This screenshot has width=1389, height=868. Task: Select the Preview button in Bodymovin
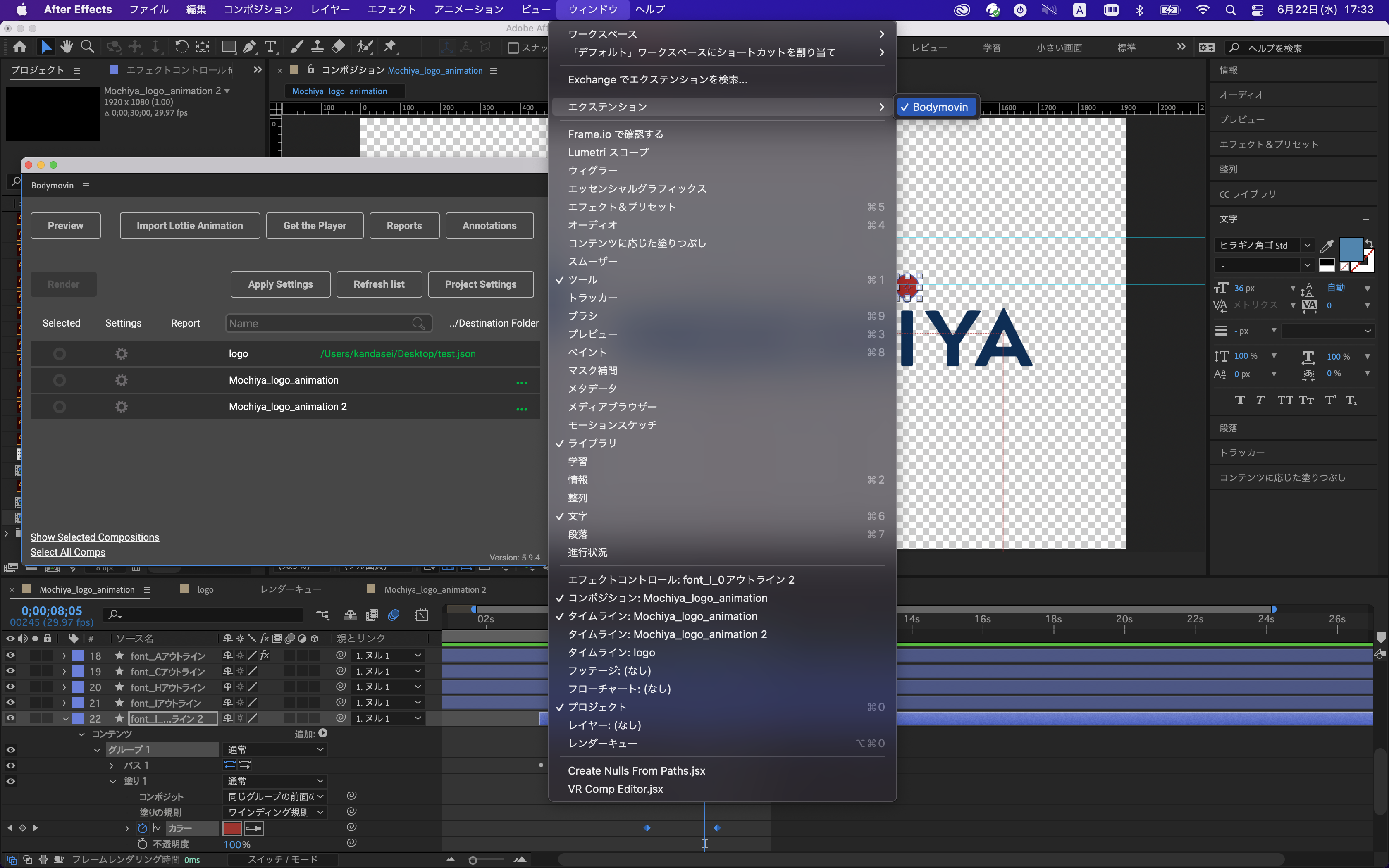click(x=65, y=225)
